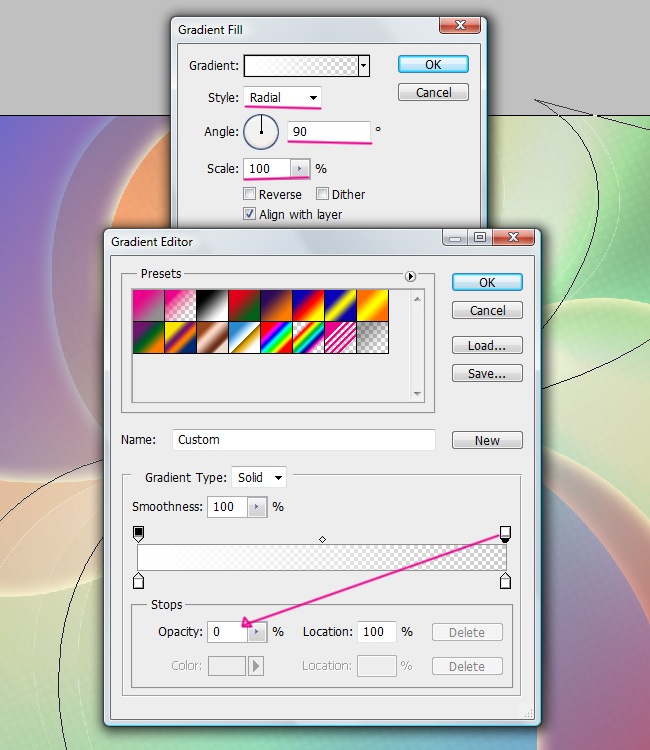
Task: Open the Style dropdown set to Radial
Action: pos(283,97)
